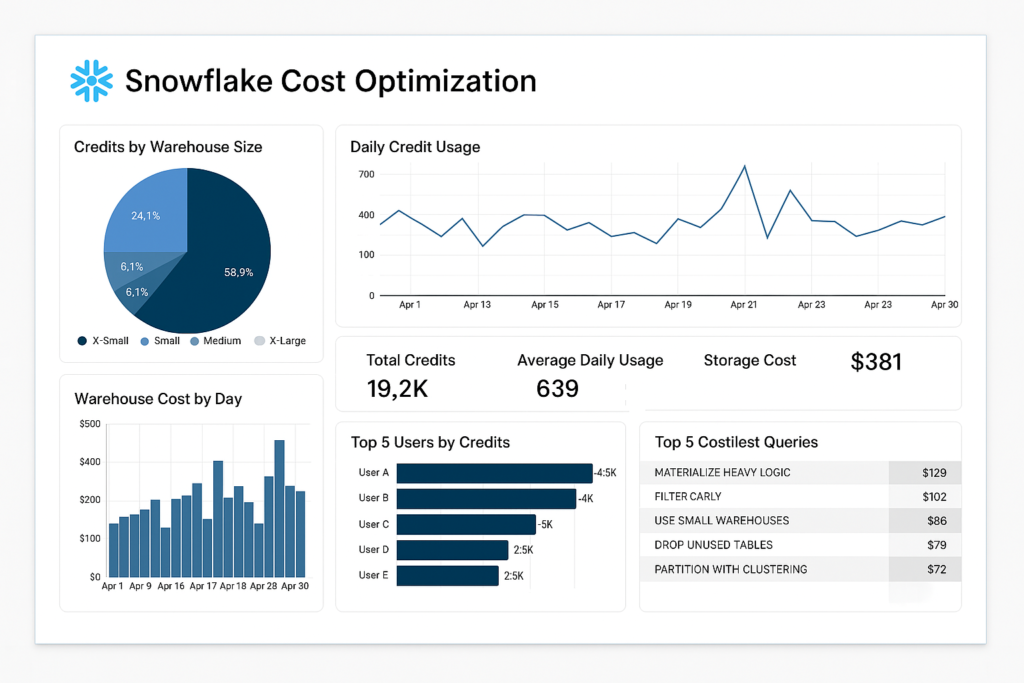Viewport: 1024px width, 683px height.
Task: Click the User A bar
Action: coord(494,473)
